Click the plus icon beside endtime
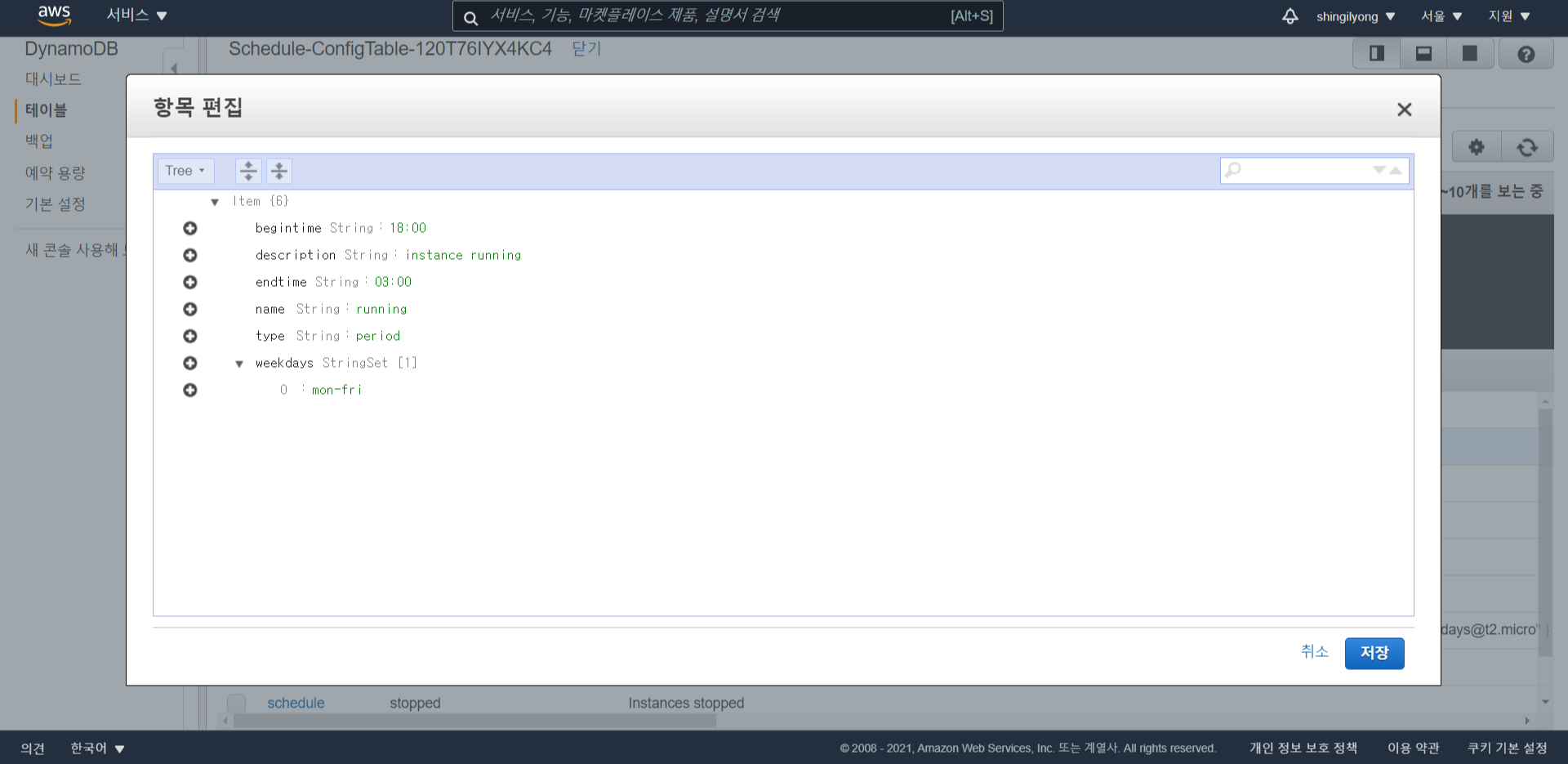The image size is (1568, 764). 190,282
